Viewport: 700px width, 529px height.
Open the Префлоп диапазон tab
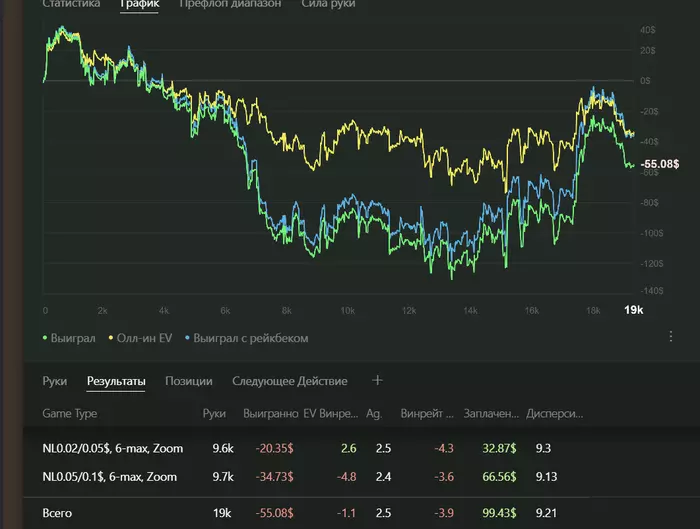tap(230, 4)
